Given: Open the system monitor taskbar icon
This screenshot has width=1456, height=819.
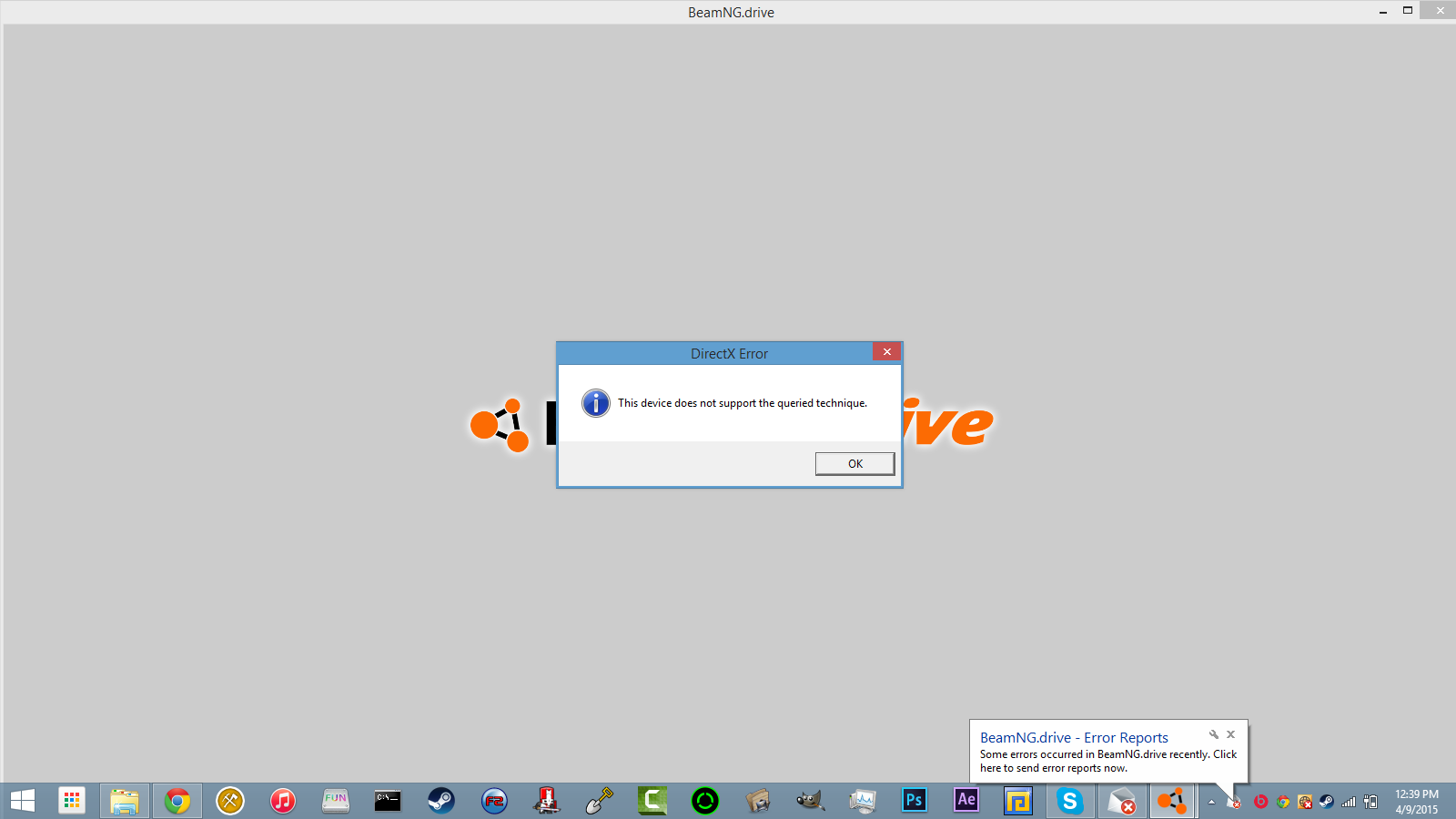Looking at the screenshot, I should pyautogui.click(x=863, y=801).
